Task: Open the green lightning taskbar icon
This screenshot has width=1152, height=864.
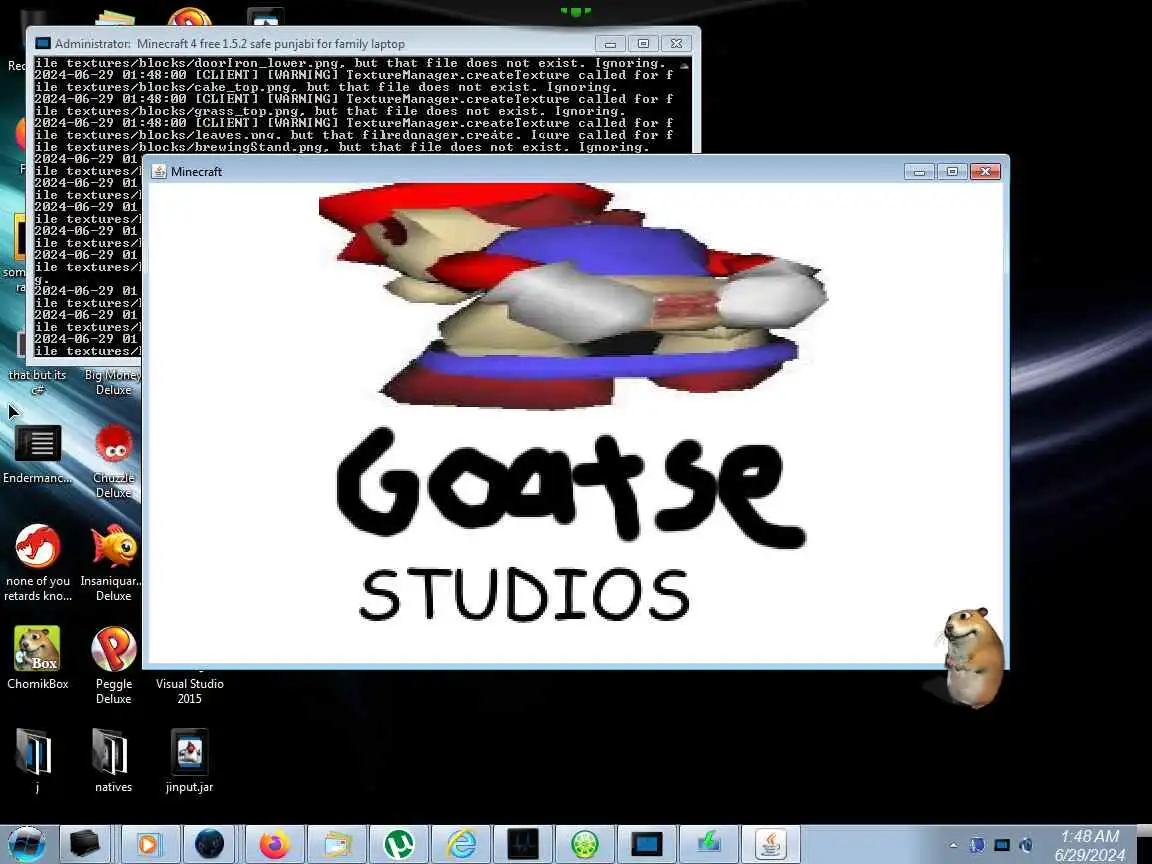Action: click(709, 844)
